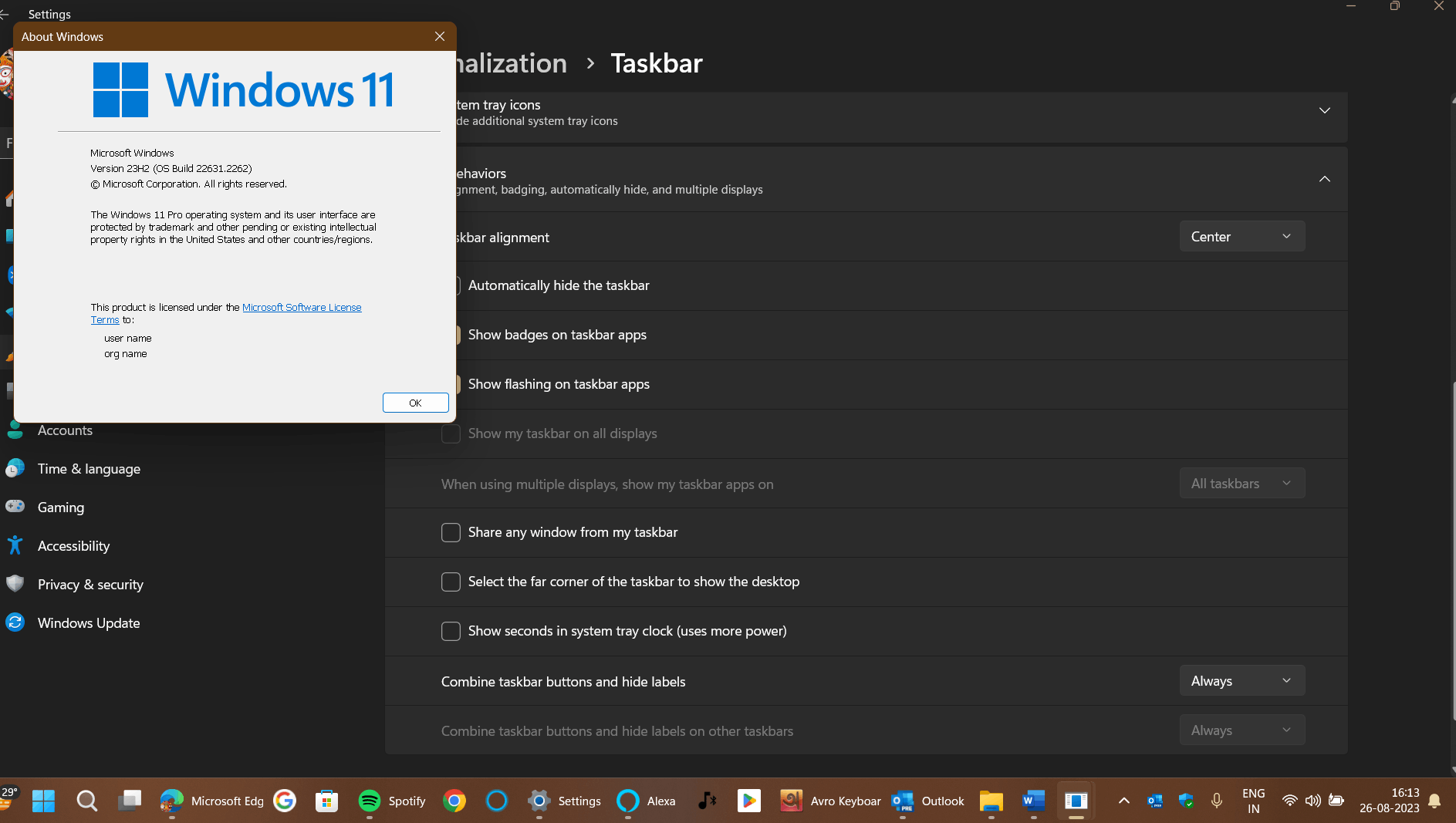The image size is (1456, 823).
Task: Open the Google app on the taskbar
Action: pyautogui.click(x=285, y=801)
